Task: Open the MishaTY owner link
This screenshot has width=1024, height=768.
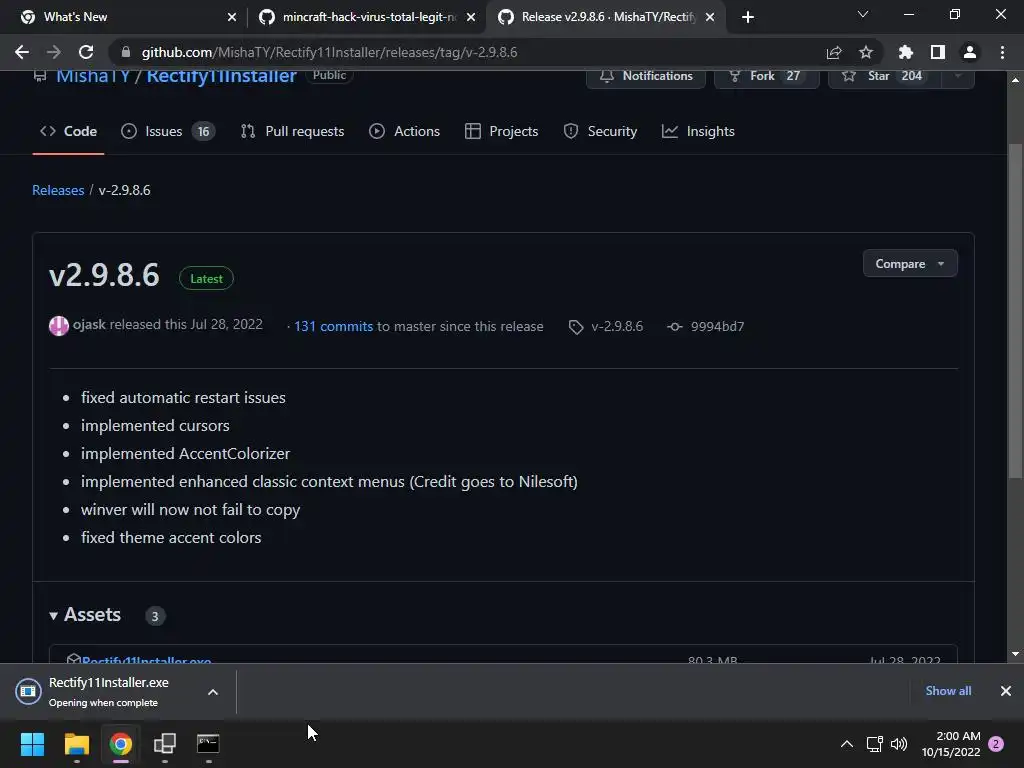Action: tap(93, 76)
